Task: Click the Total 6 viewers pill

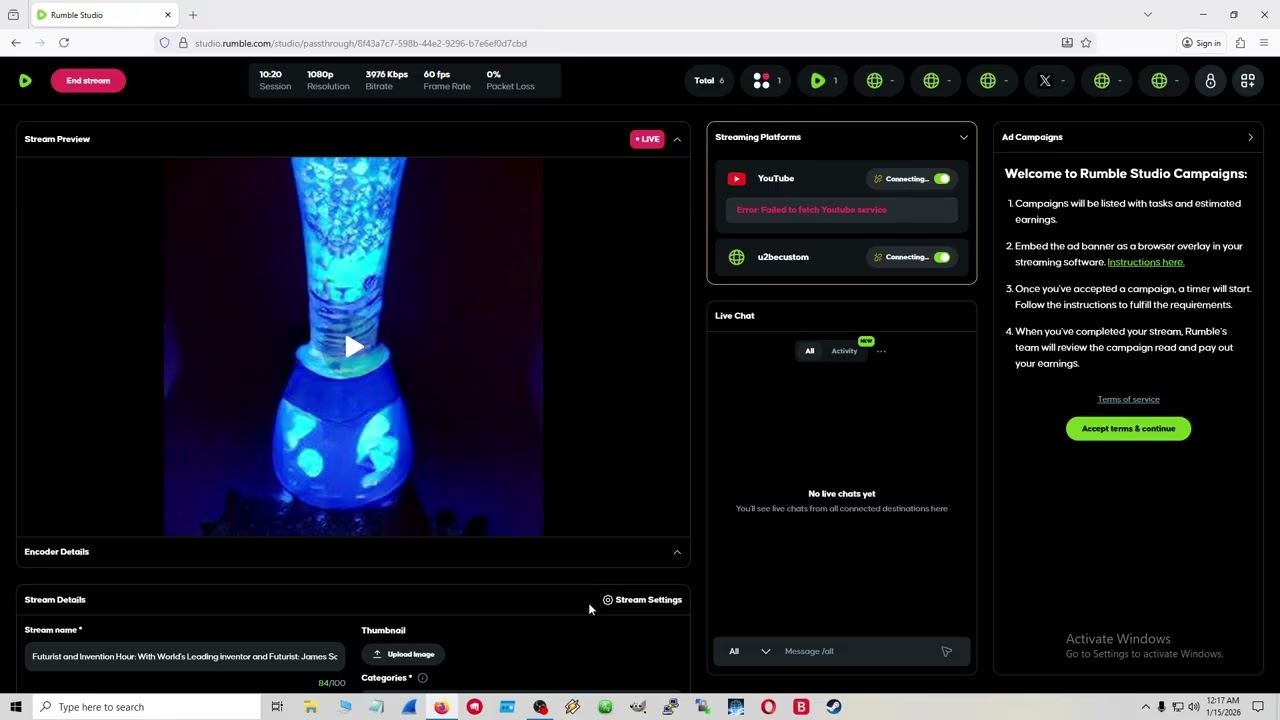Action: 709,81
